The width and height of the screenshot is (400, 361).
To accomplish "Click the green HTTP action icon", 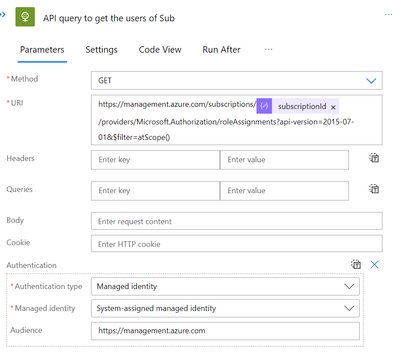I will pos(25,17).
